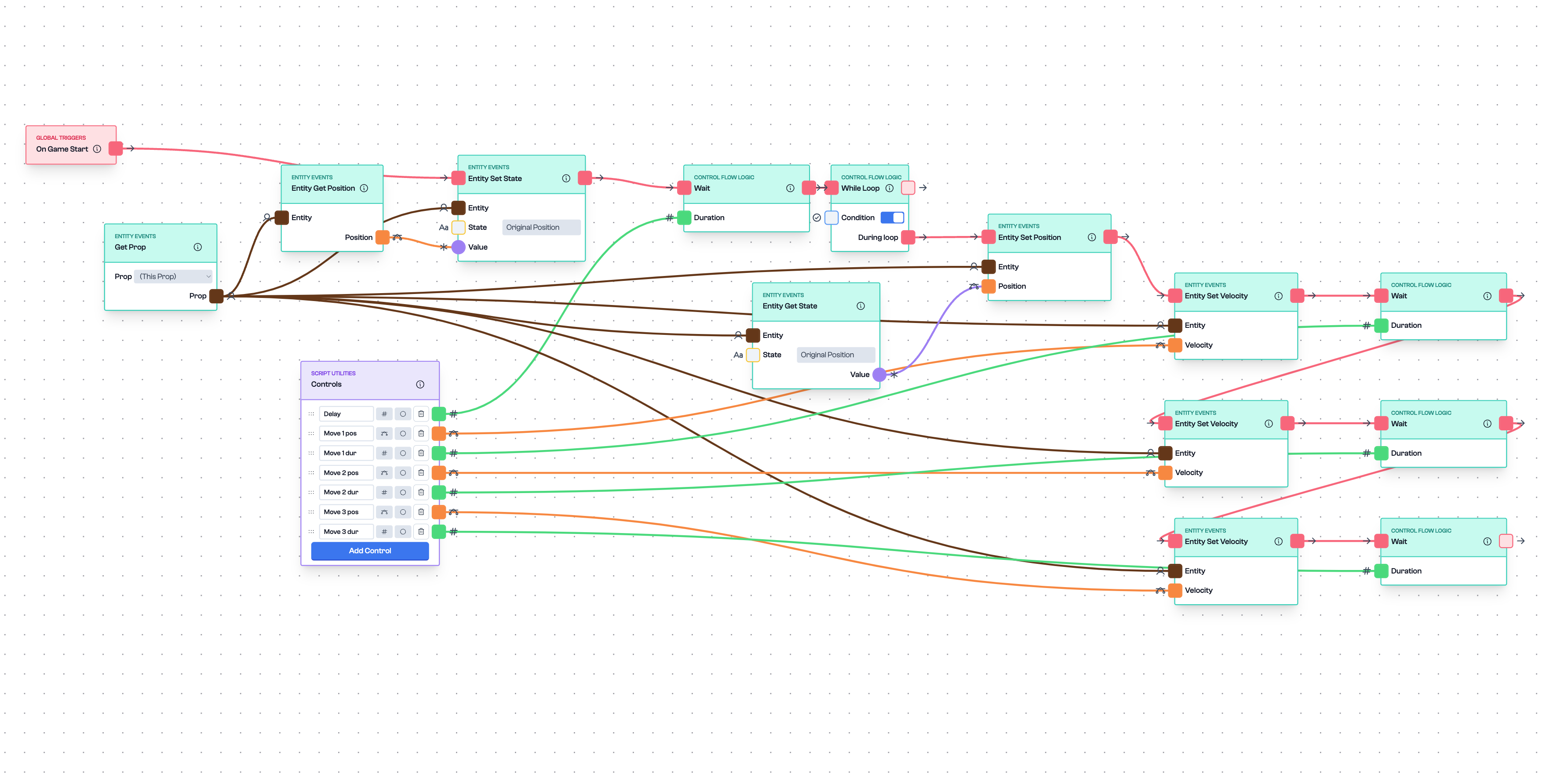The height and width of the screenshot is (784, 1546).
Task: Open vector type selector for Move 3 pos
Action: tap(384, 512)
